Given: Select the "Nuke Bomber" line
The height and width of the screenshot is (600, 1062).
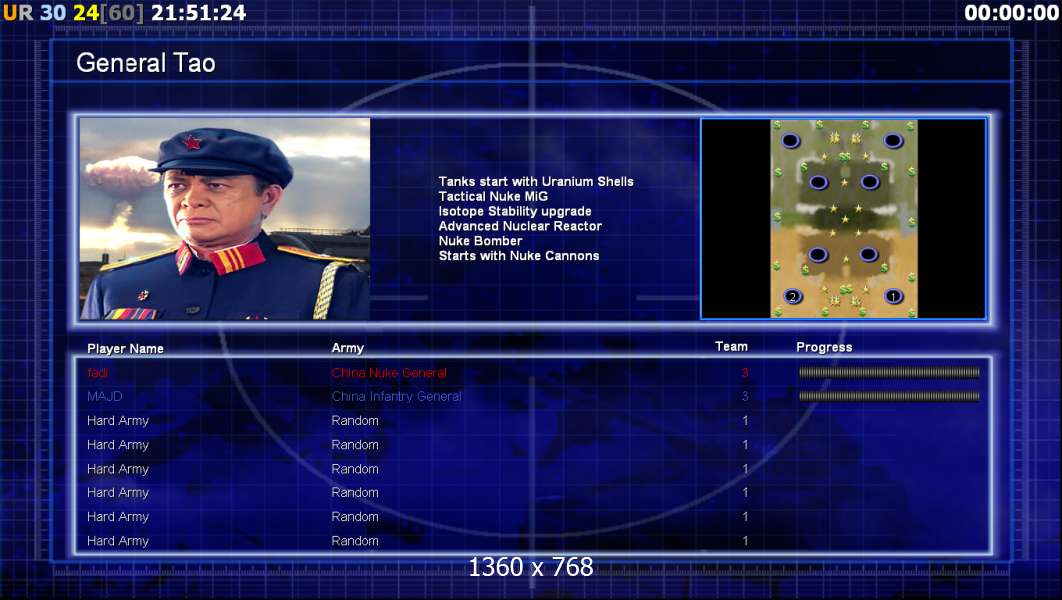Looking at the screenshot, I should coord(480,241).
